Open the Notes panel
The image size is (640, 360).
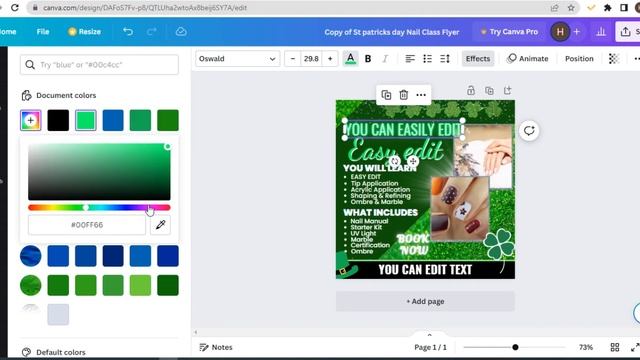click(x=216, y=347)
